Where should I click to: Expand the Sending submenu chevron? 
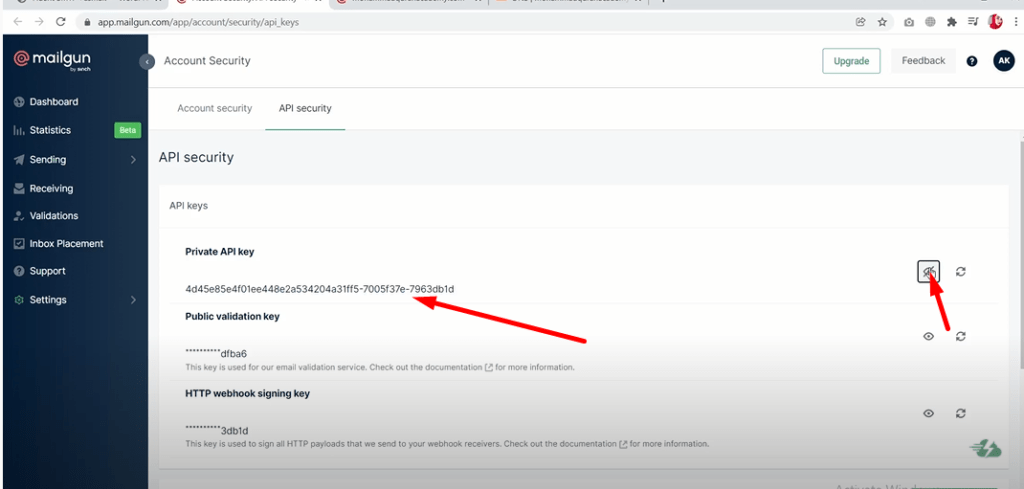(x=133, y=159)
